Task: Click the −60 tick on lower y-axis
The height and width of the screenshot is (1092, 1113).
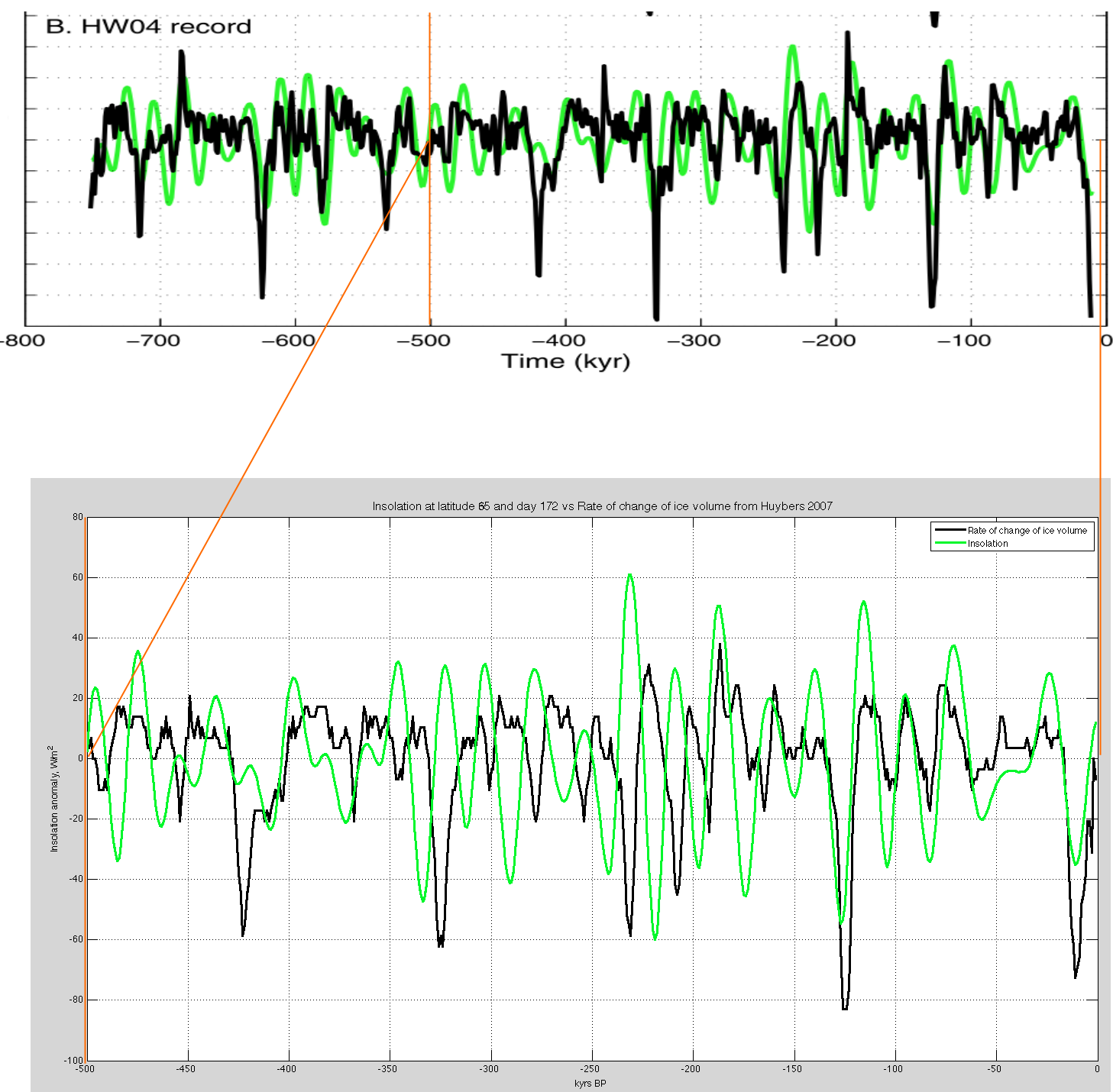Action: point(76,939)
